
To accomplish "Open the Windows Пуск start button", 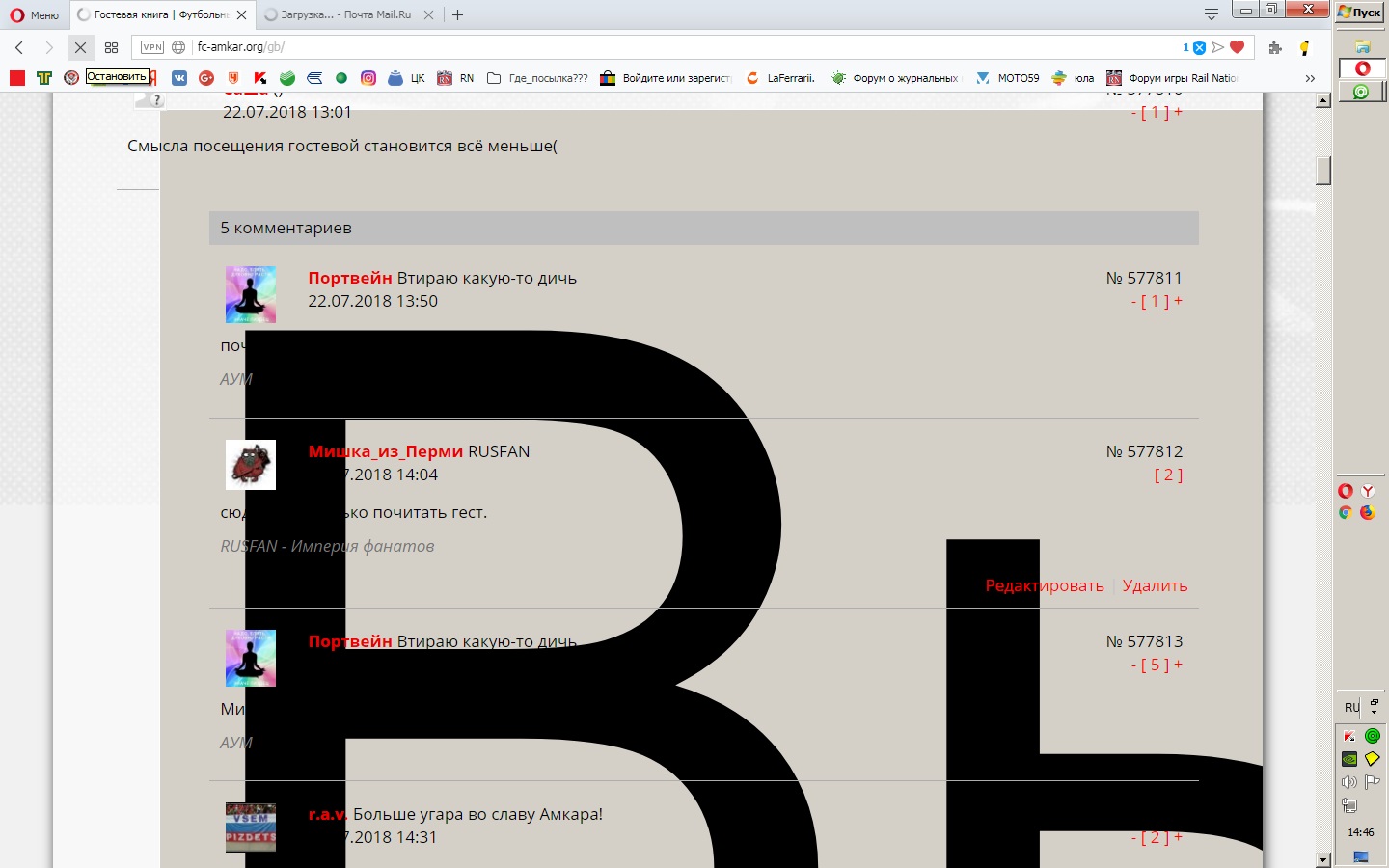I will tap(1360, 12).
